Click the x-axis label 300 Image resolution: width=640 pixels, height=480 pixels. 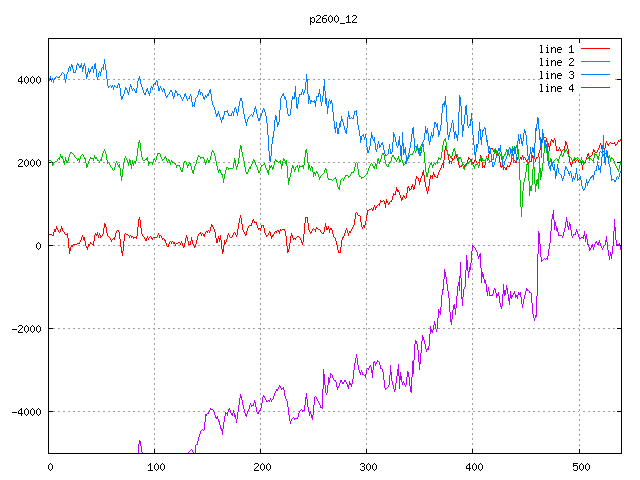tap(368, 467)
